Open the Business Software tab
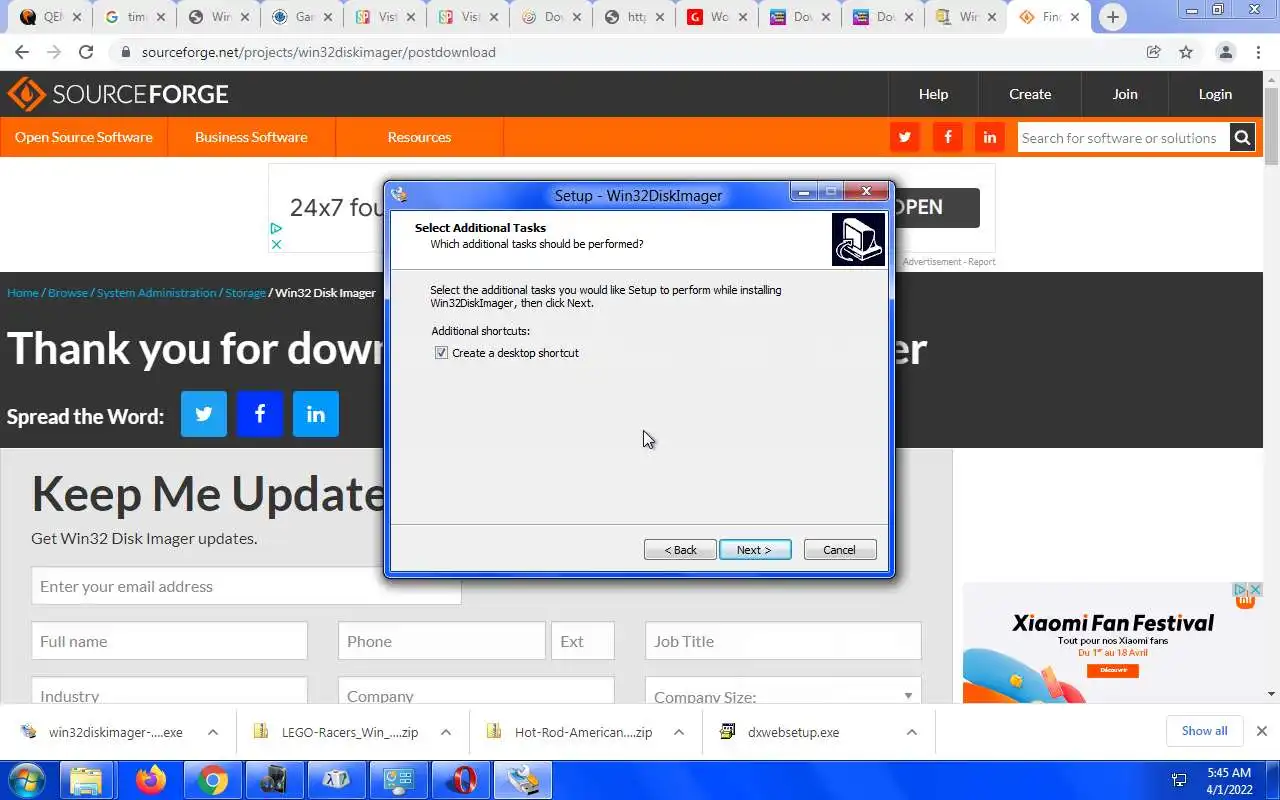The width and height of the screenshot is (1280, 800). (x=251, y=137)
